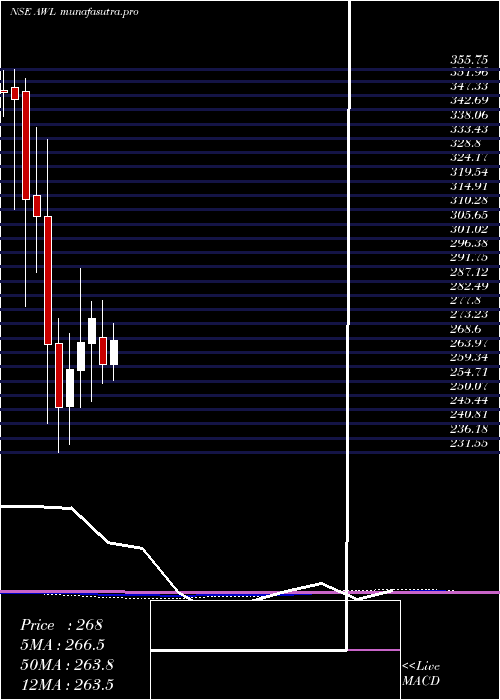Select the 347.33 price axis label
Screen dimensions: 500x700
tap(469, 85)
